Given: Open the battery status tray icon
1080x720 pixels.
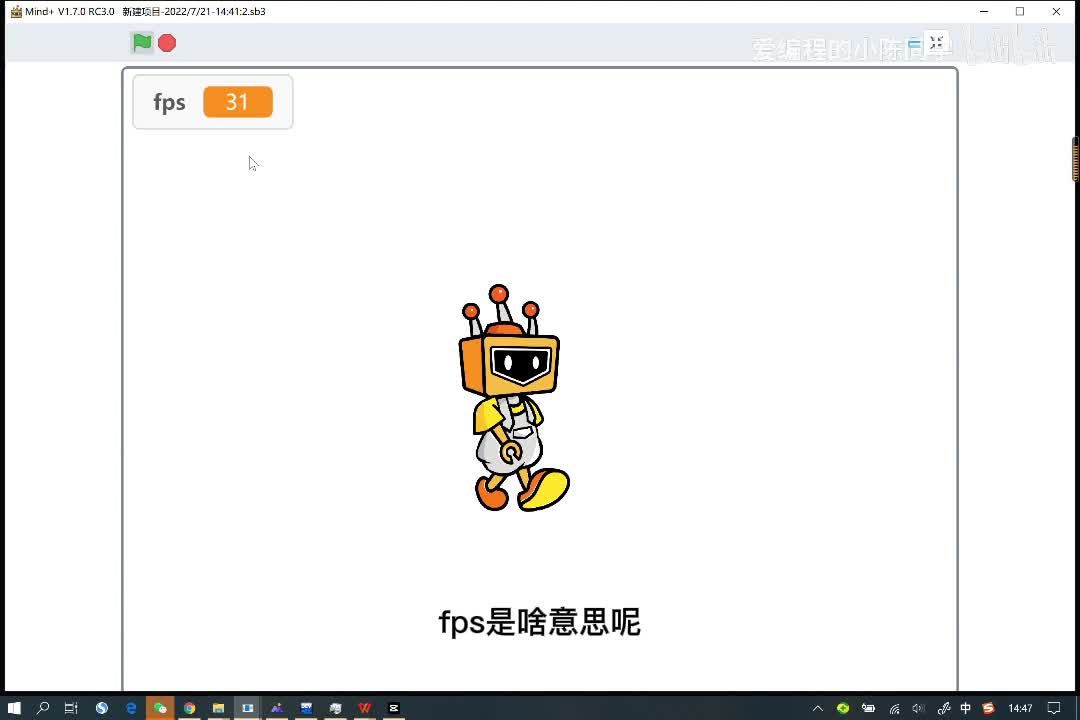Looking at the screenshot, I should click(x=869, y=708).
